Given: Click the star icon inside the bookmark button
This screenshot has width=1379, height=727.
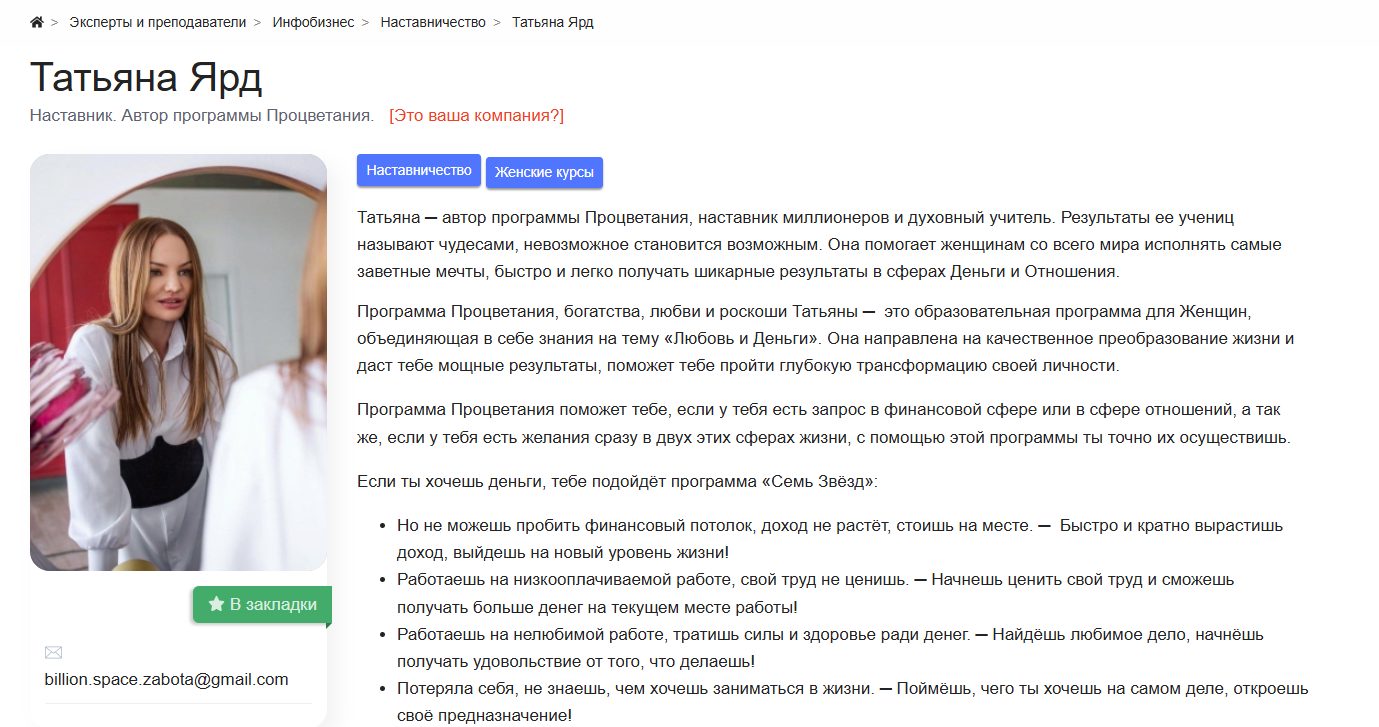Looking at the screenshot, I should [216, 603].
